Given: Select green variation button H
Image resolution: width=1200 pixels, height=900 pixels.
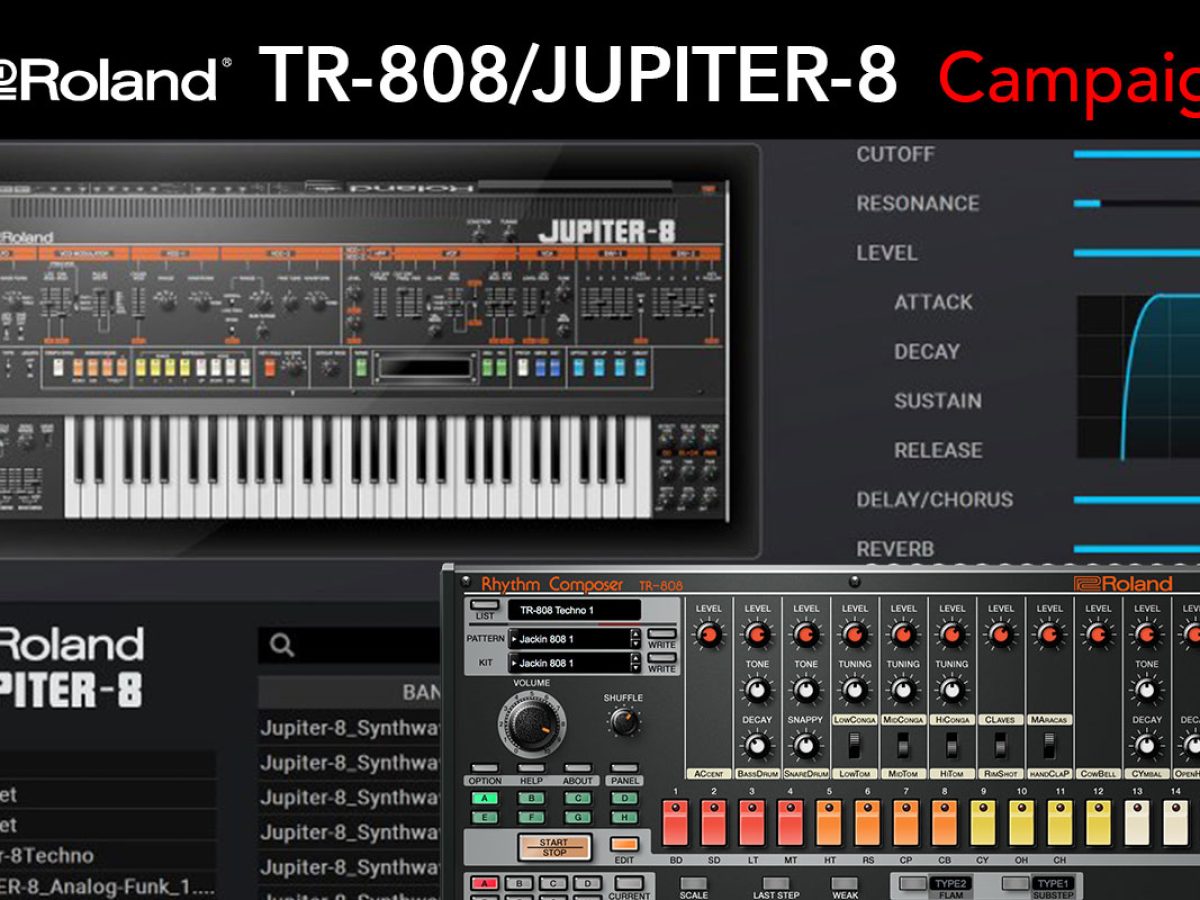Looking at the screenshot, I should (624, 816).
